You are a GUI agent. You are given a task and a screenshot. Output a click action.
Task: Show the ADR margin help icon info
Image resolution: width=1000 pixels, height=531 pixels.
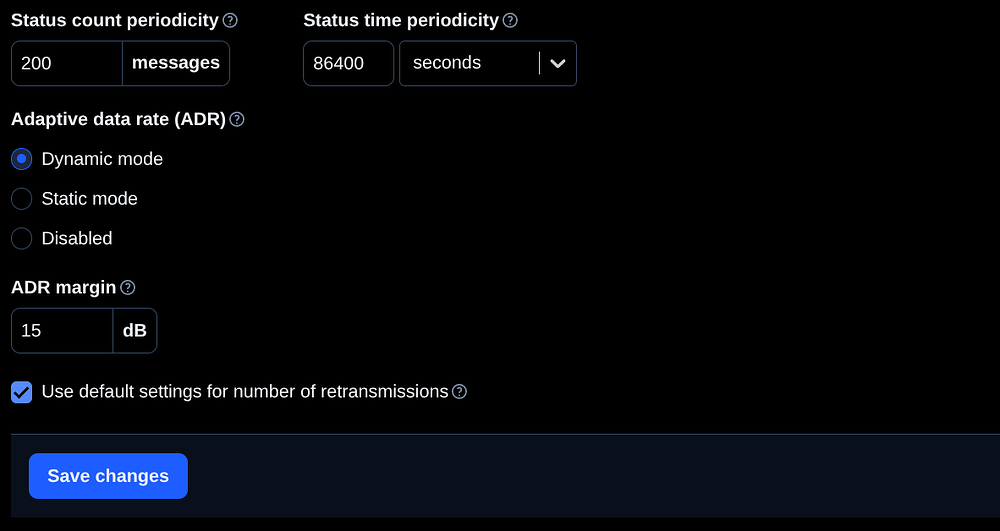coord(128,288)
